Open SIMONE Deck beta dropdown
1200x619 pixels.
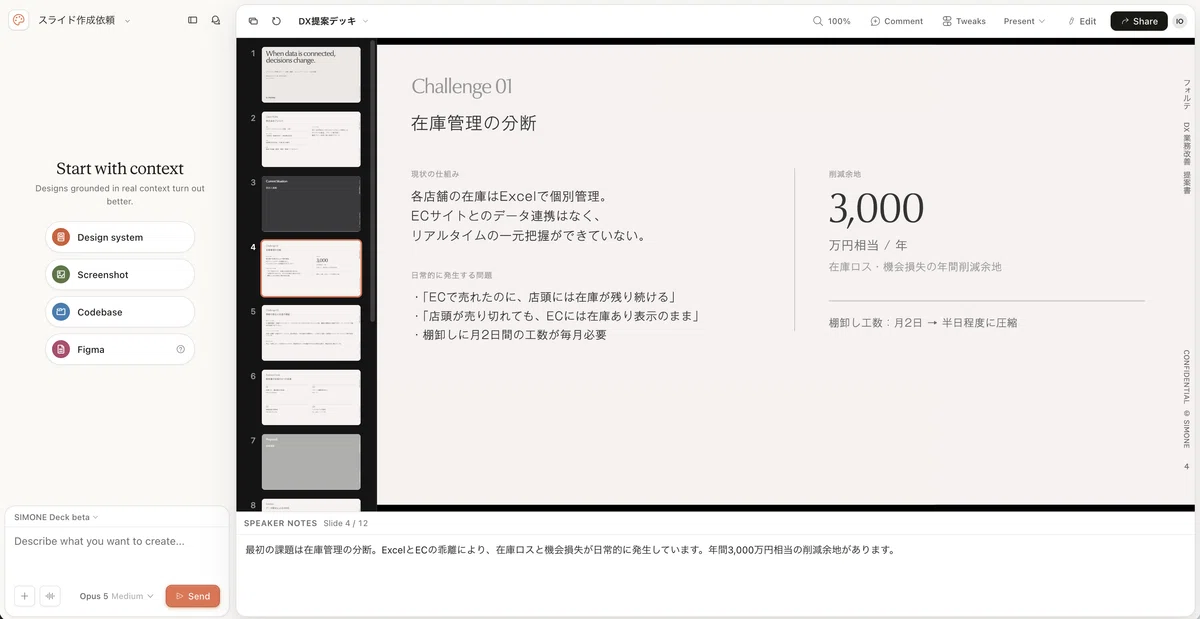point(56,517)
